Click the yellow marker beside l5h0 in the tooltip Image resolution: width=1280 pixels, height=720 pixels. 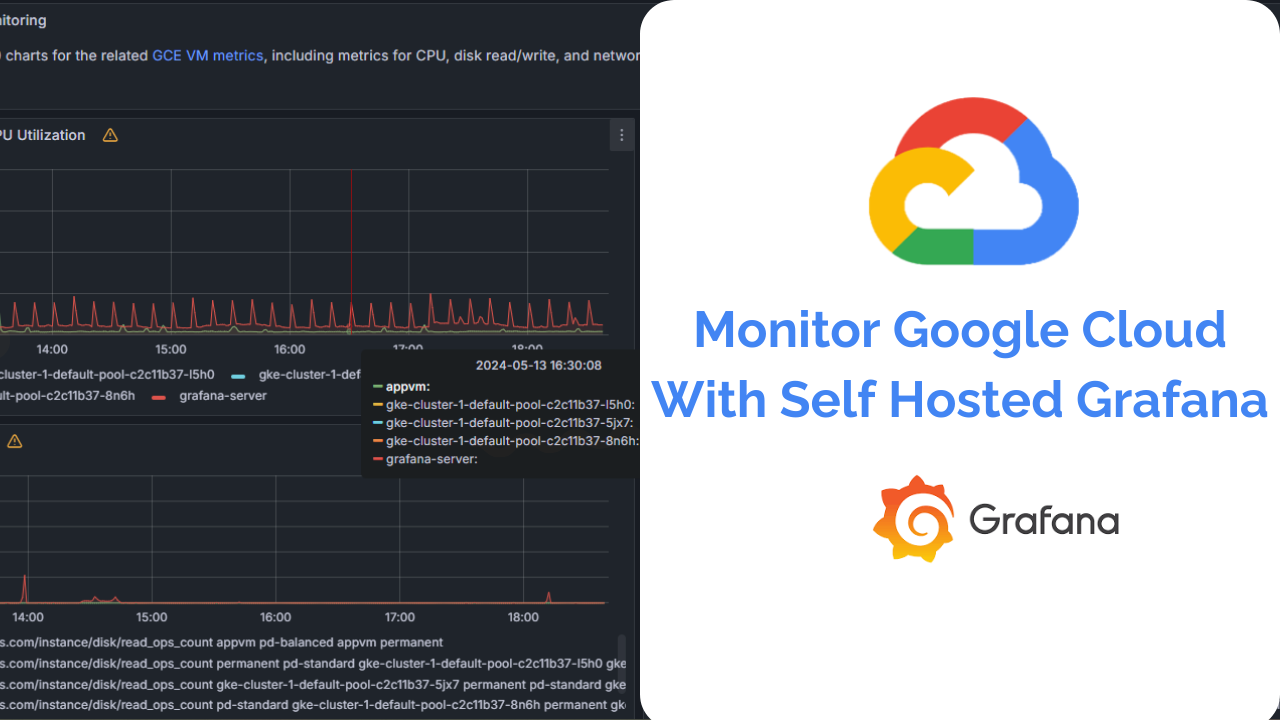(377, 404)
